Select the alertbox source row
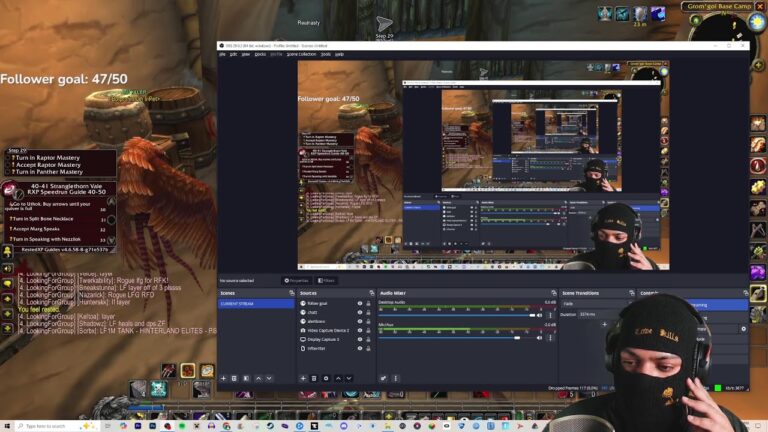768x432 pixels. 336,321
